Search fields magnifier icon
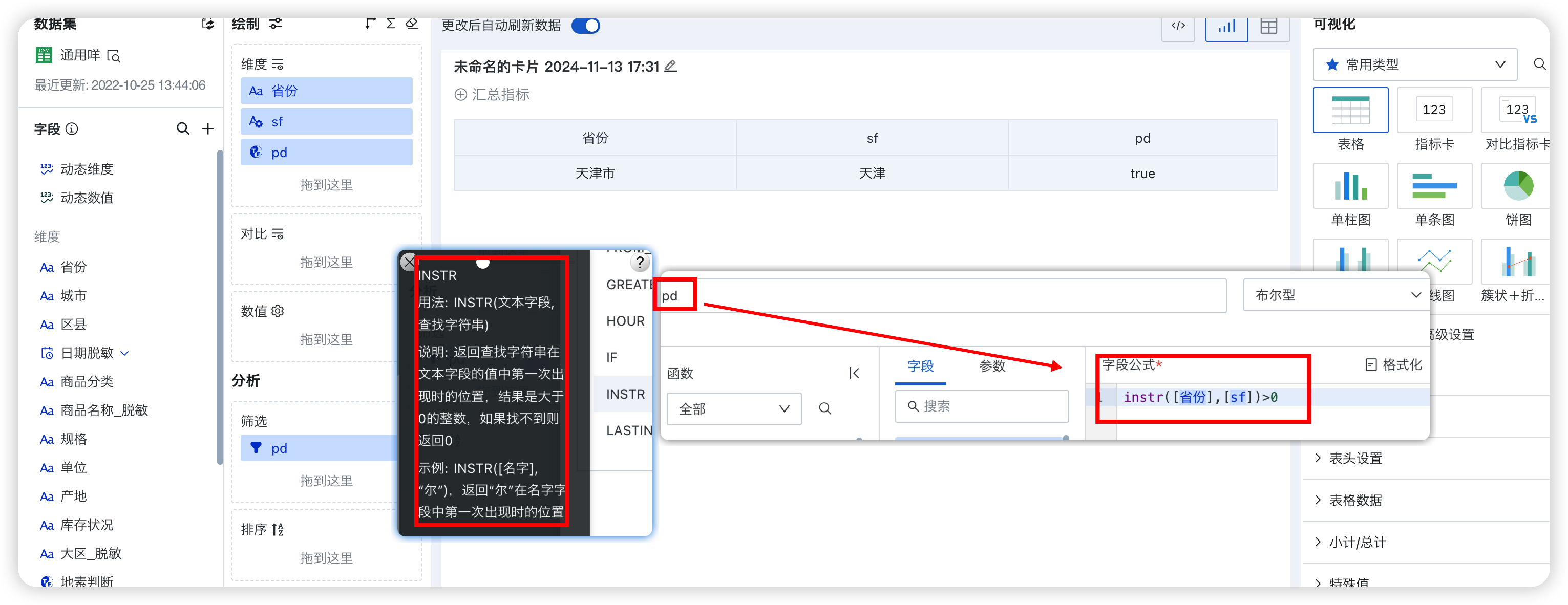Screen dimensions: 1568x605 pyautogui.click(x=183, y=128)
